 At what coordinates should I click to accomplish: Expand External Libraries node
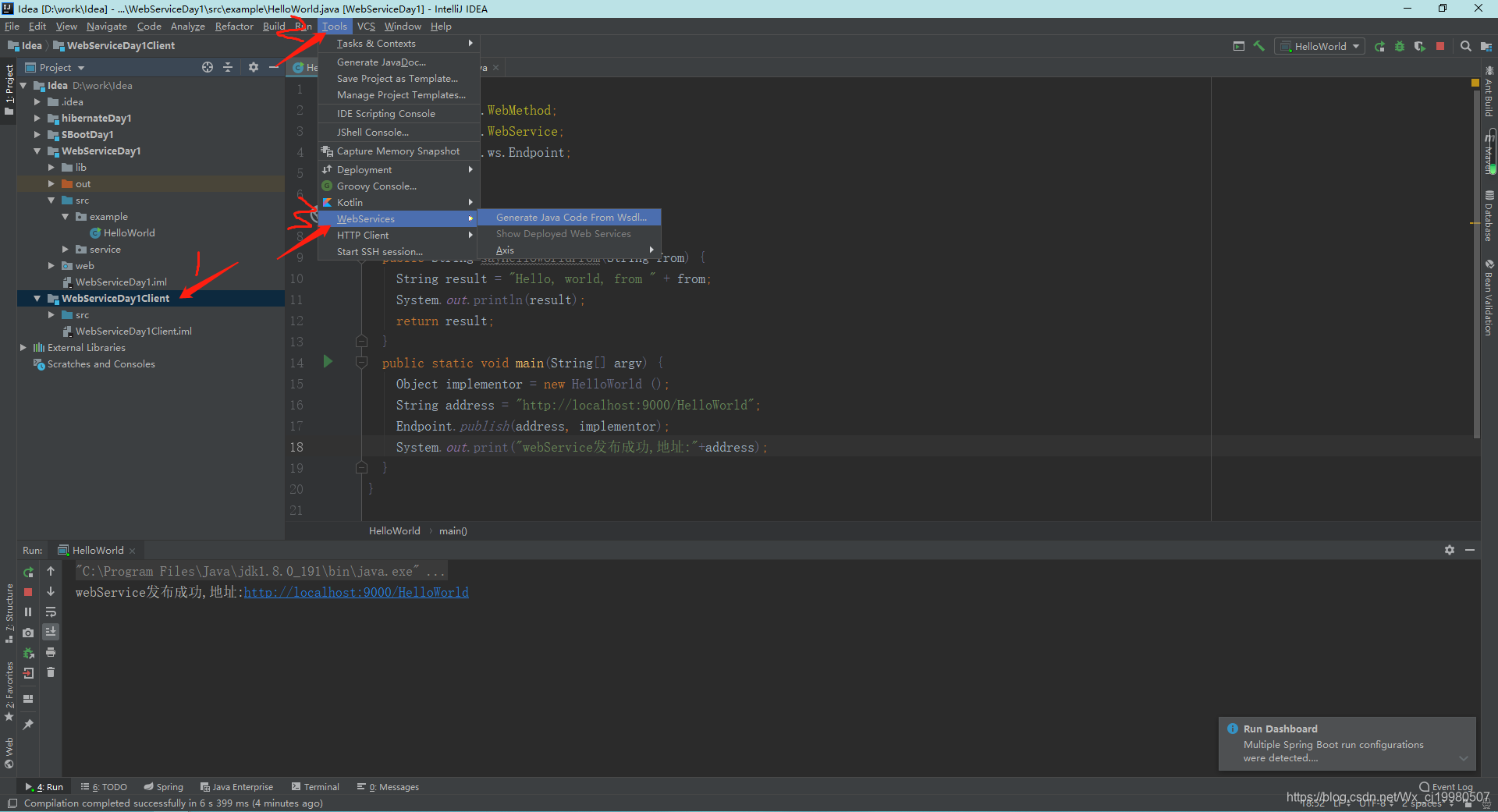[23, 348]
